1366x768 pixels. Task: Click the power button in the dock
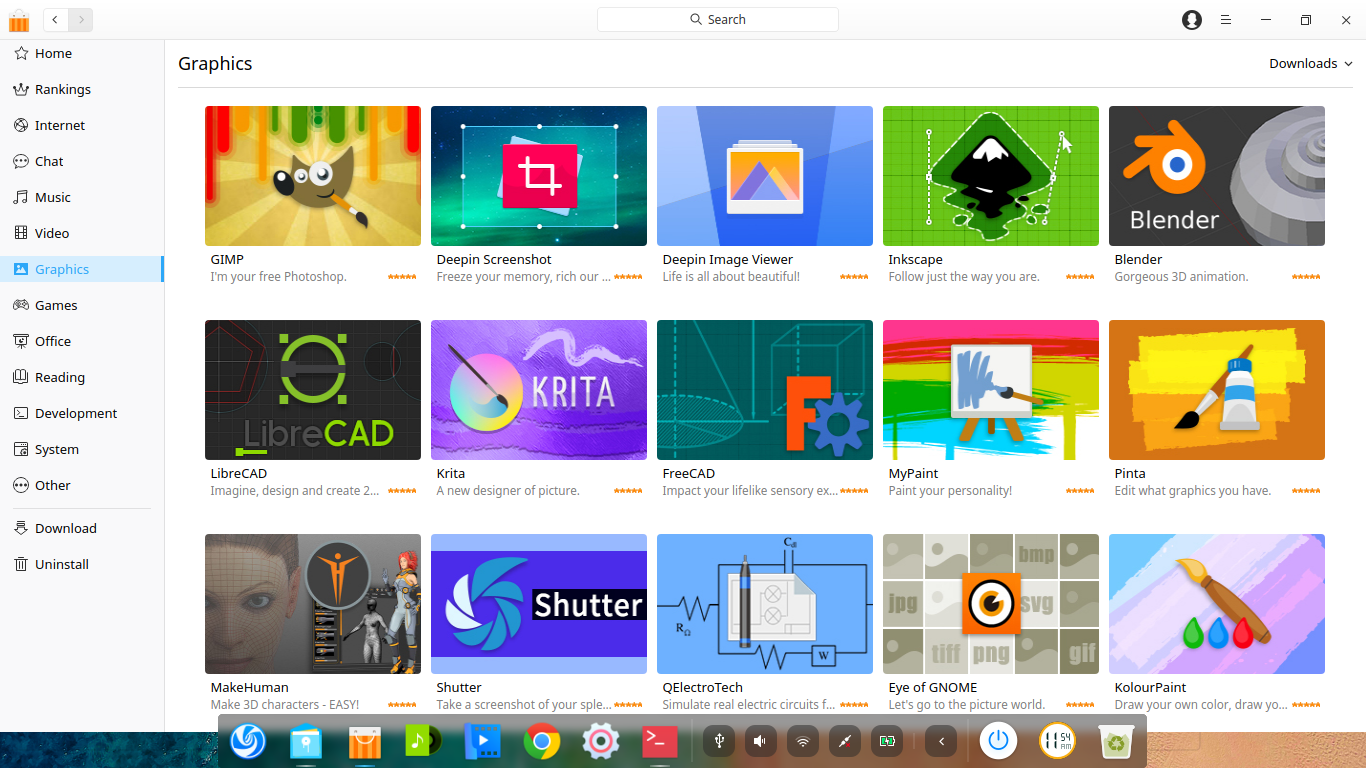[x=998, y=741]
